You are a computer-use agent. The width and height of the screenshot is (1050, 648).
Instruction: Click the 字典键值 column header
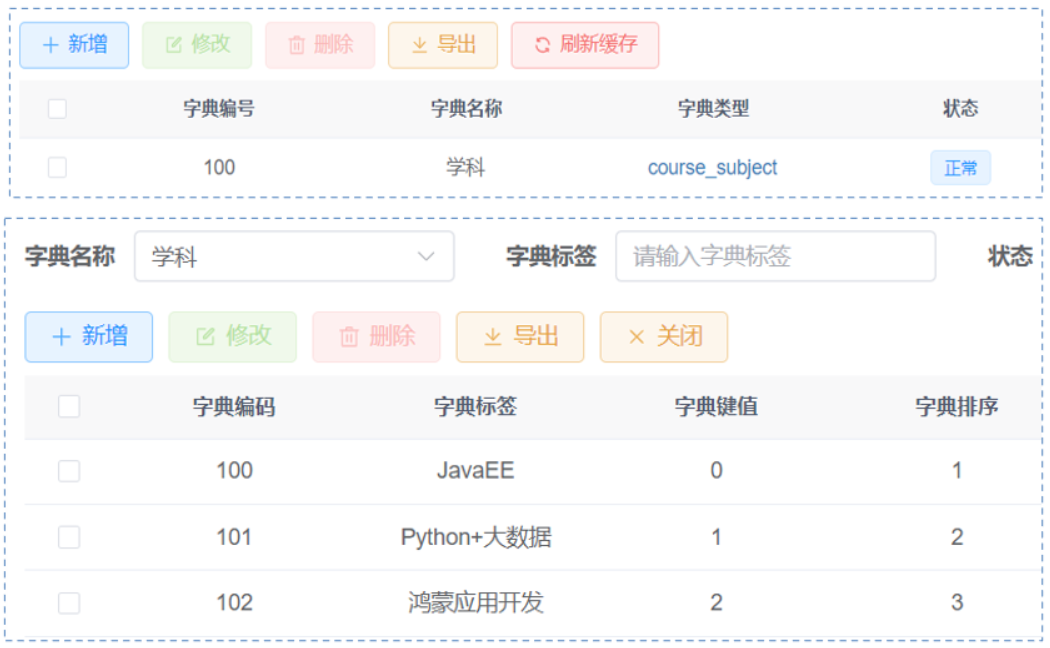[x=716, y=406]
